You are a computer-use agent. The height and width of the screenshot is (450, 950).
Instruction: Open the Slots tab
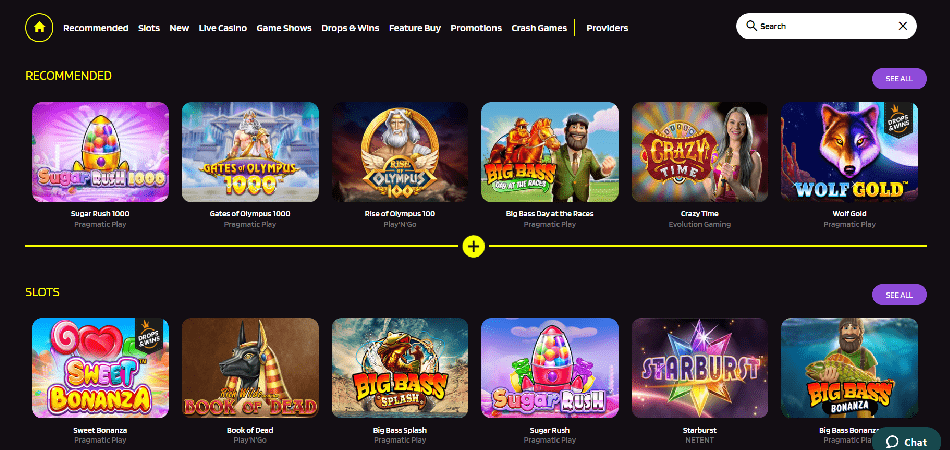click(149, 28)
